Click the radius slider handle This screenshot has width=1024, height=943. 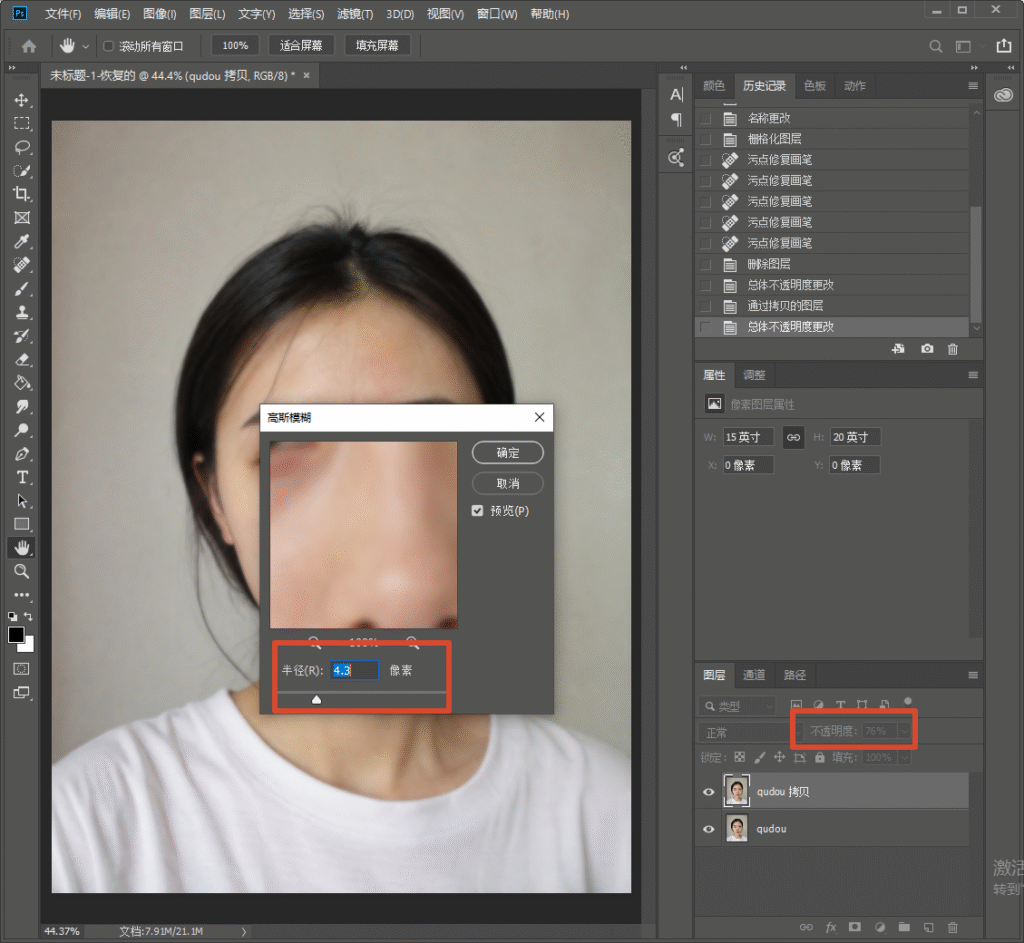(x=316, y=699)
